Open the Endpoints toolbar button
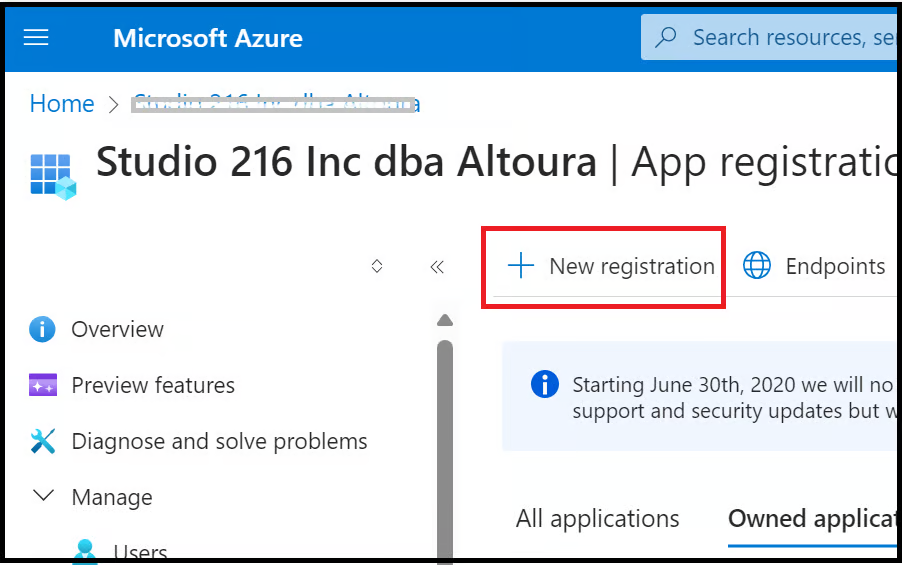The height and width of the screenshot is (565, 902). (813, 266)
